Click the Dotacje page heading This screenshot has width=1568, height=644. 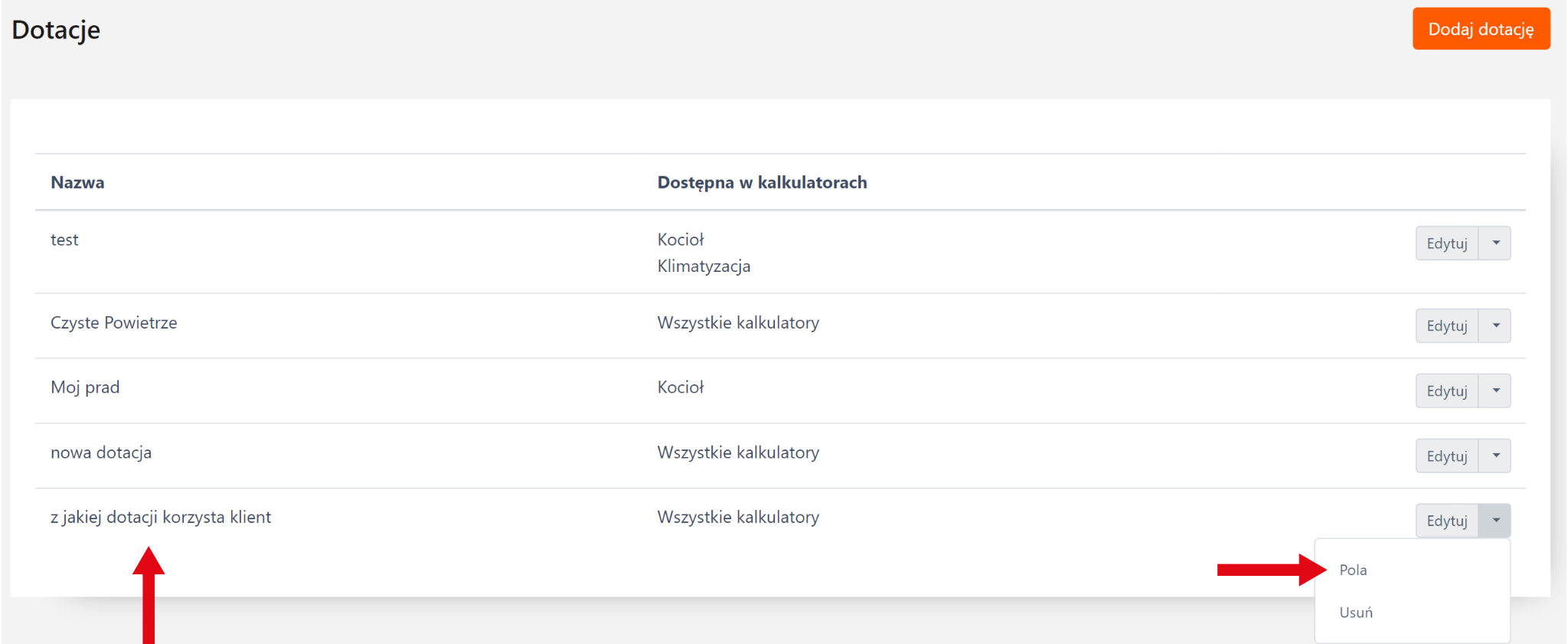56,30
